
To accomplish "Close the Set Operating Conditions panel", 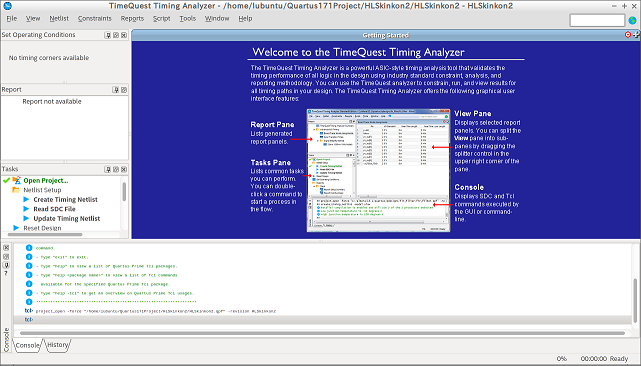I will pyautogui.click(x=124, y=35).
